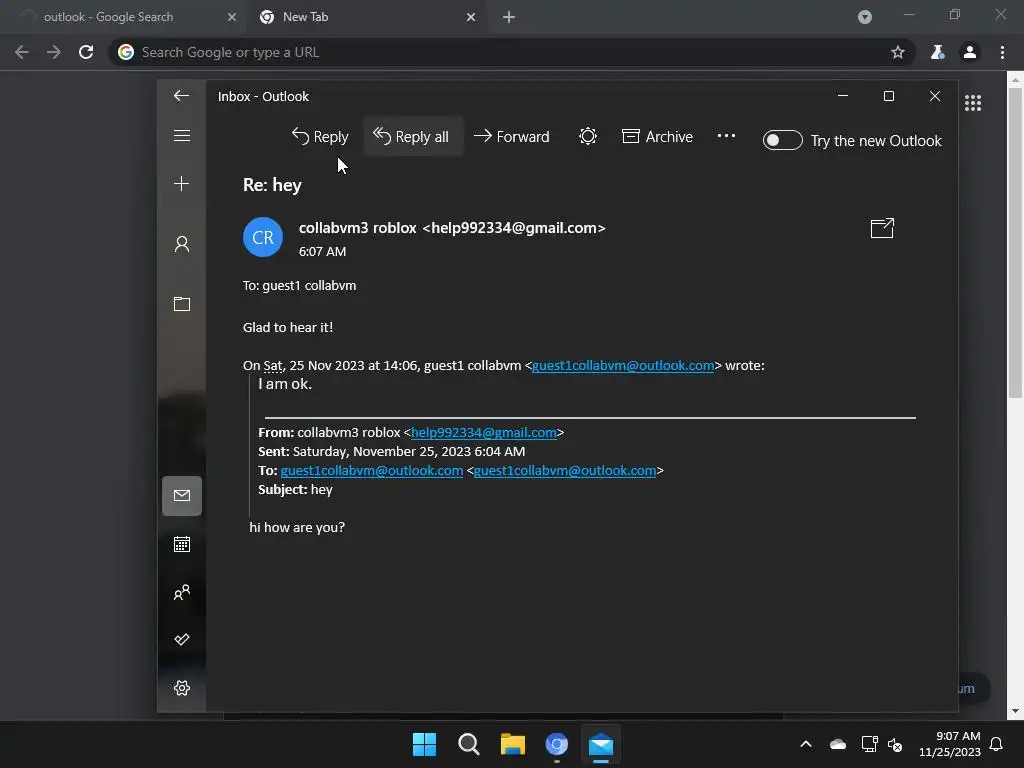This screenshot has height=768, width=1024.
Task: Open the Google apps grid icon
Action: pyautogui.click(x=973, y=103)
